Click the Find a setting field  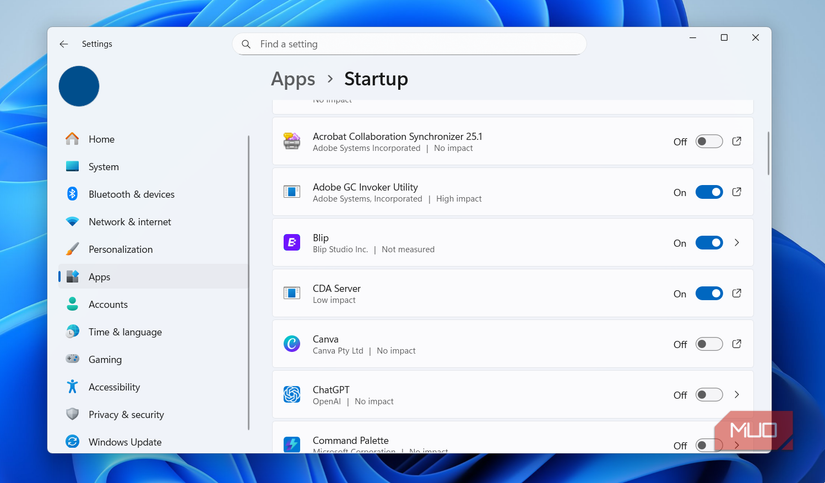pyautogui.click(x=409, y=44)
